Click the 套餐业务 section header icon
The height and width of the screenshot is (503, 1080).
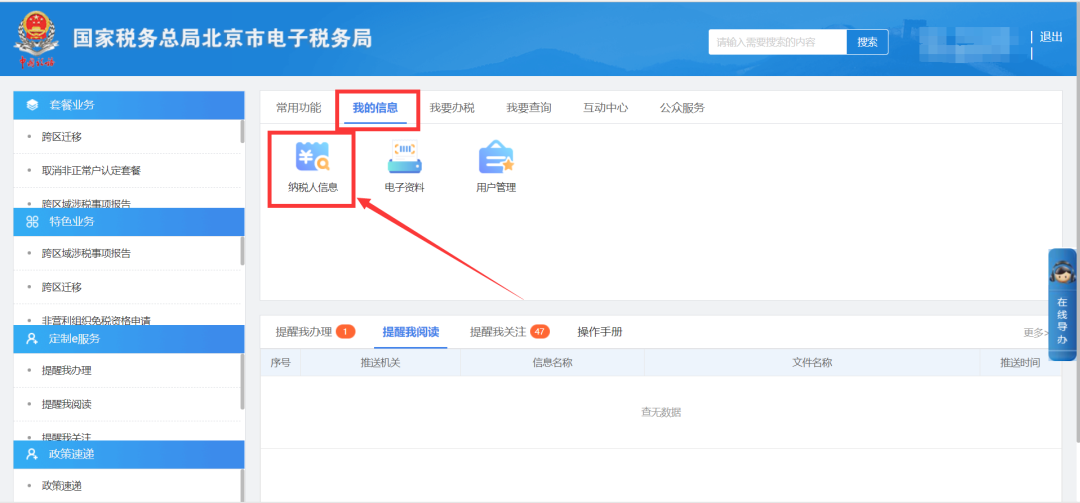[x=32, y=105]
